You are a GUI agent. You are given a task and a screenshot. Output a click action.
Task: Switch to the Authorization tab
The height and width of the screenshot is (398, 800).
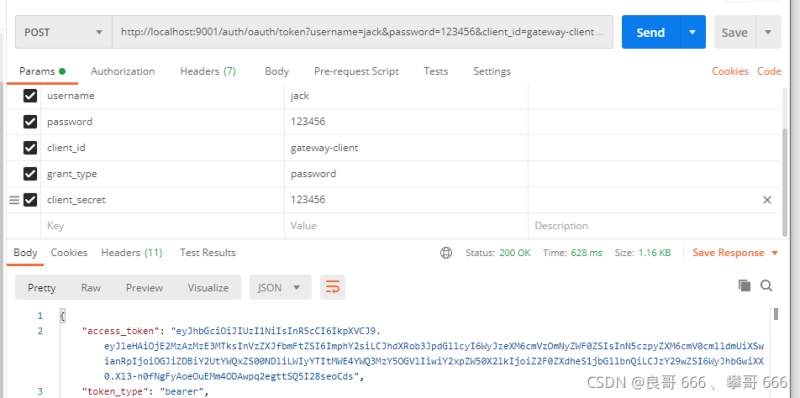tap(122, 71)
